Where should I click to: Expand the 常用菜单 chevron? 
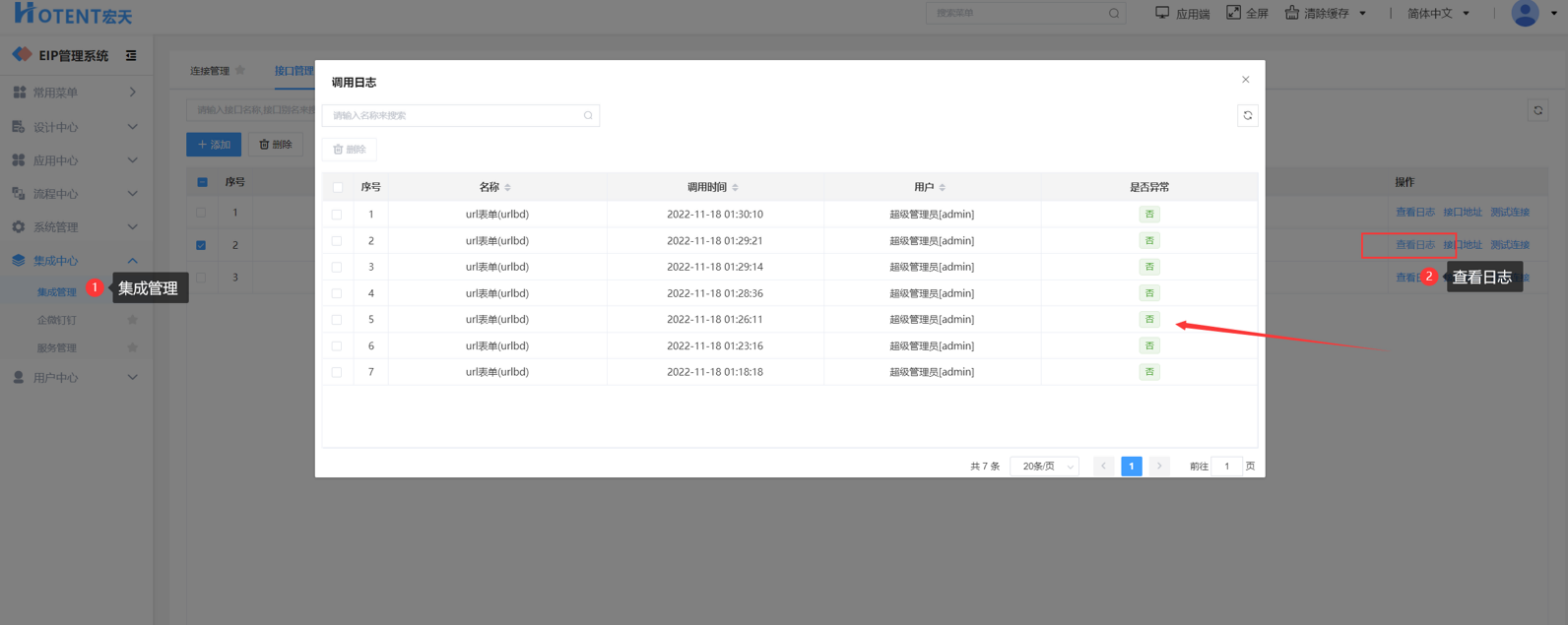pos(133,93)
